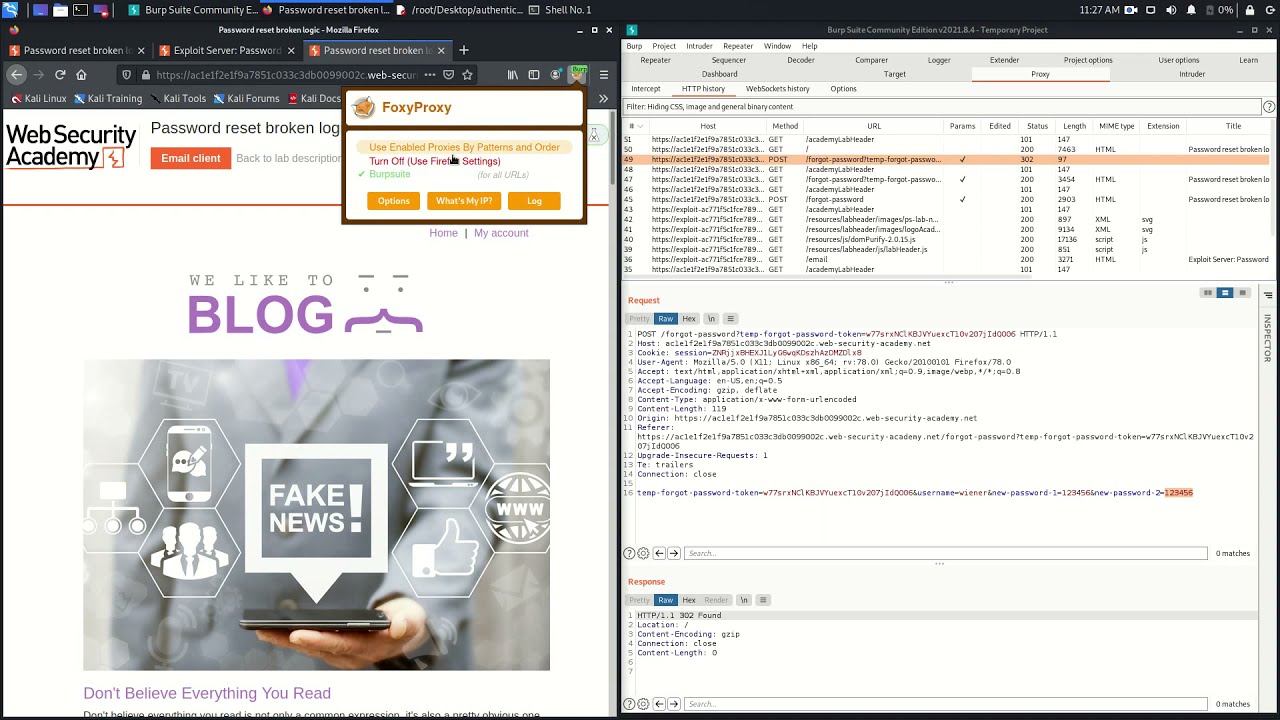The height and width of the screenshot is (720, 1280).
Task: Open the request search settings gear
Action: click(643, 553)
